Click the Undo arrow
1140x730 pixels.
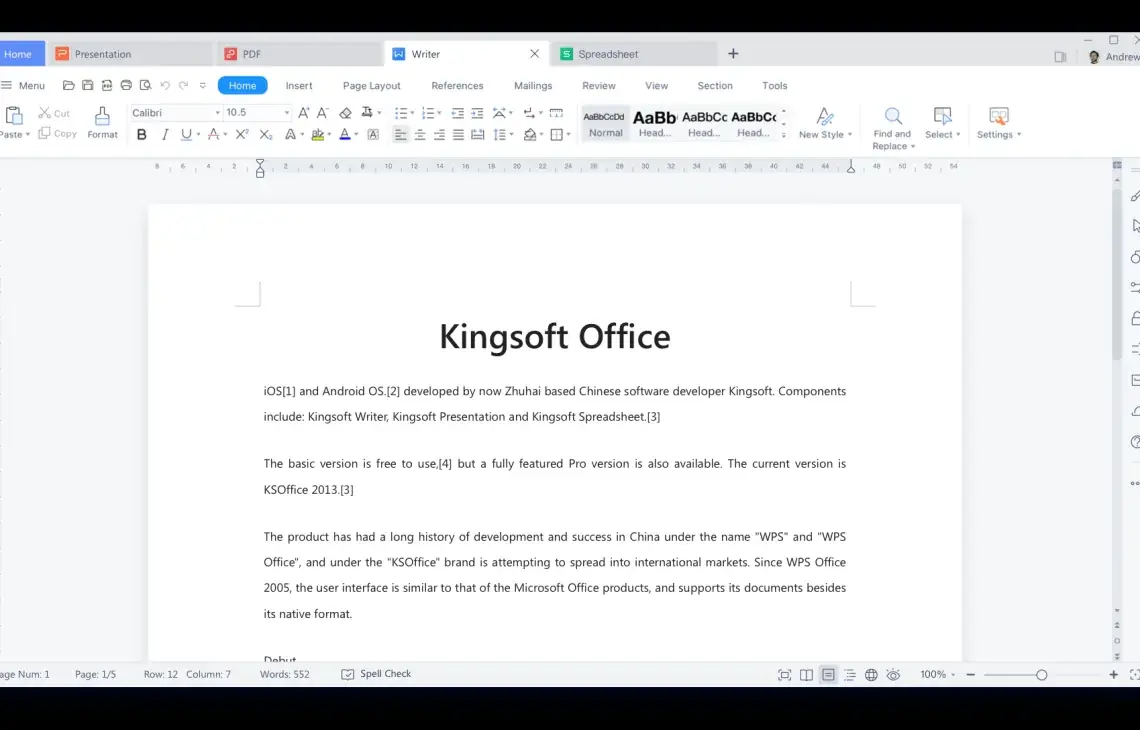coord(165,85)
